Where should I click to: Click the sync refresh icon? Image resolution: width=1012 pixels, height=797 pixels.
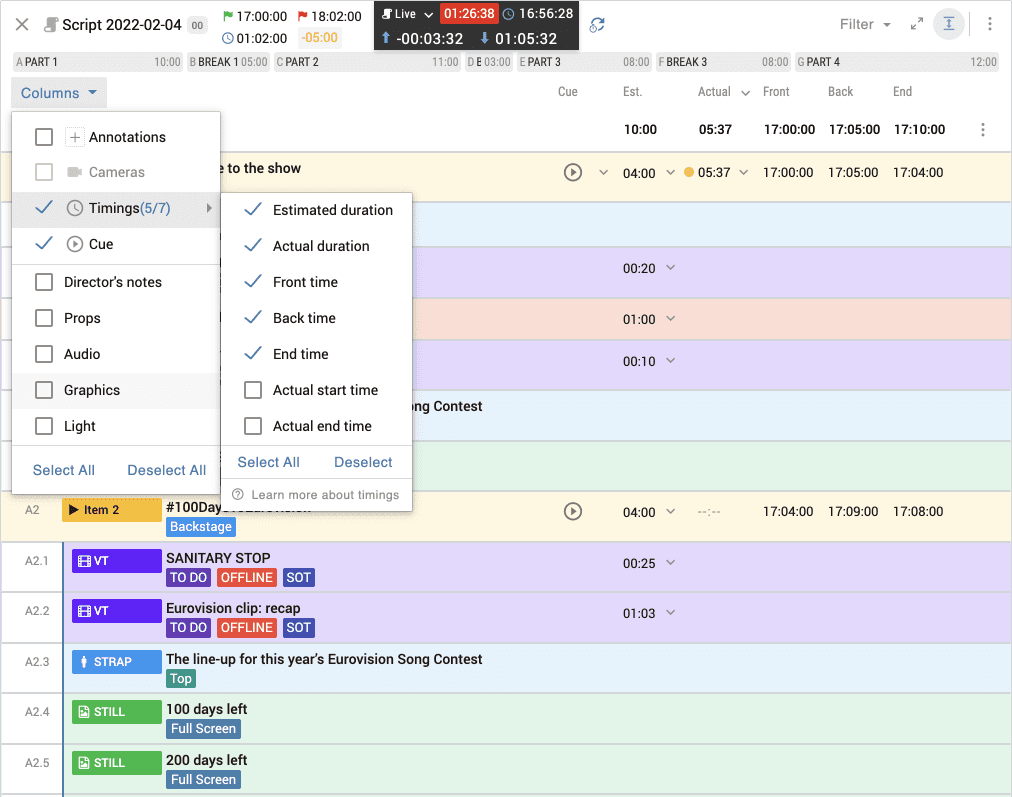(x=597, y=25)
